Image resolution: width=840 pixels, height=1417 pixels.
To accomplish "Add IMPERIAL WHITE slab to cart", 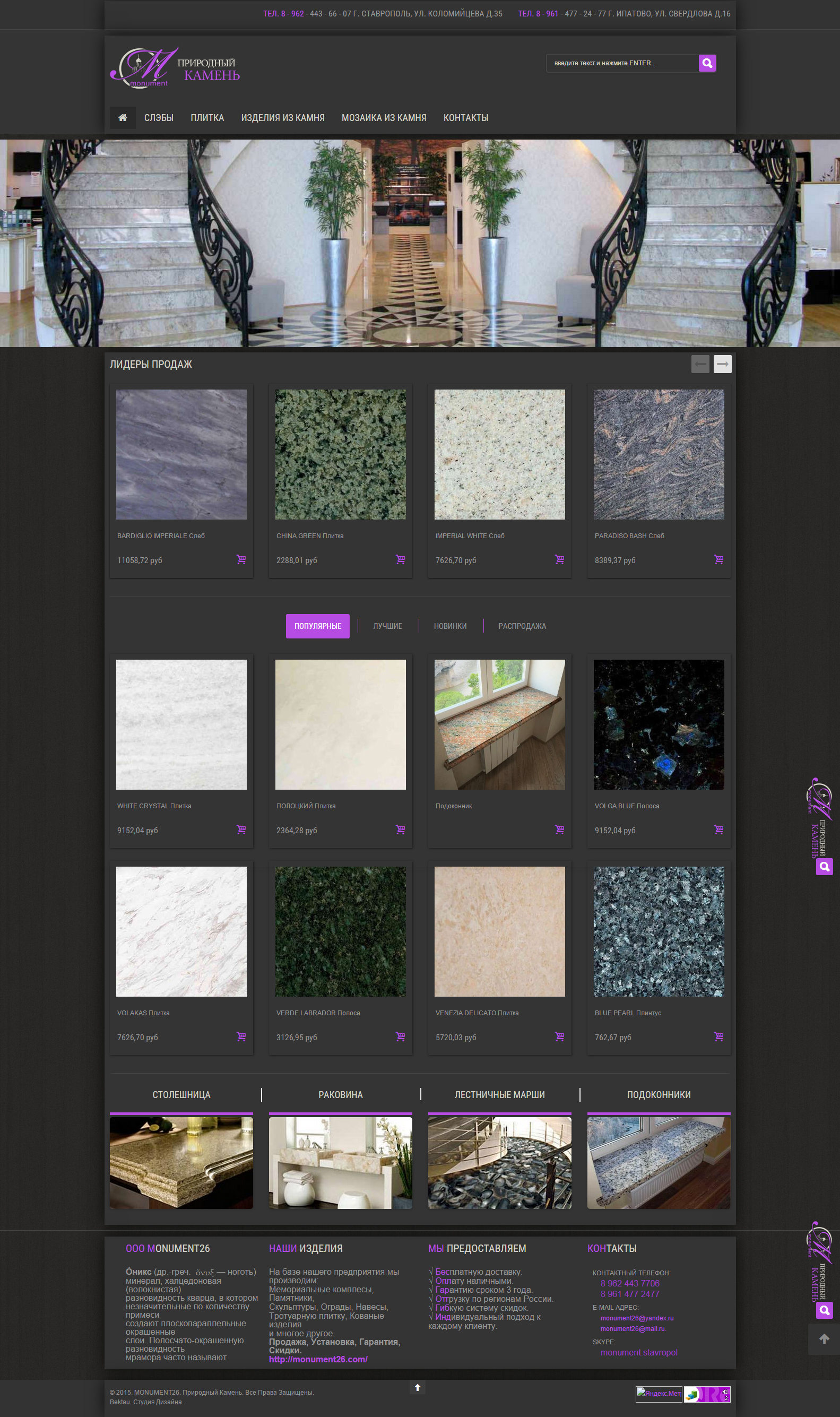I will coord(559,559).
